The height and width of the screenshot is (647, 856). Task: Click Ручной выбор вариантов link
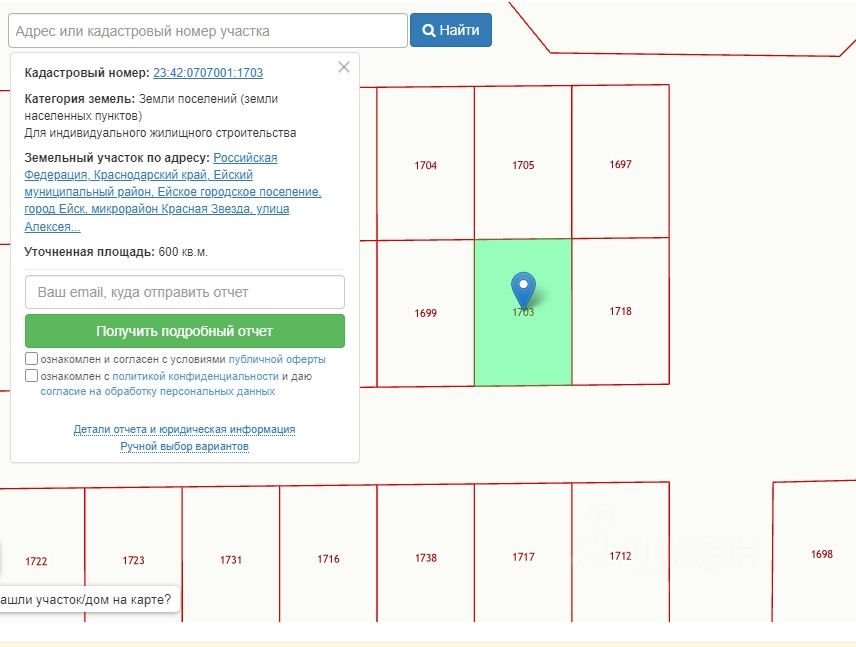(185, 446)
